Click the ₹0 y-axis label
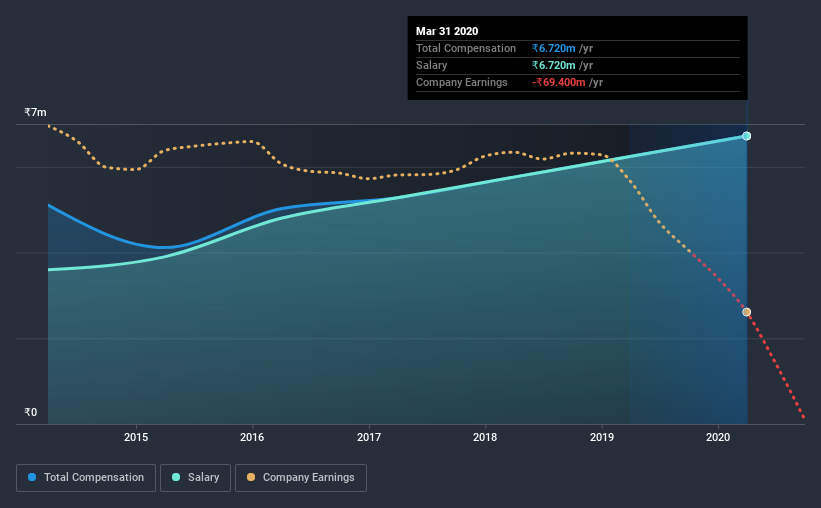 (31, 412)
